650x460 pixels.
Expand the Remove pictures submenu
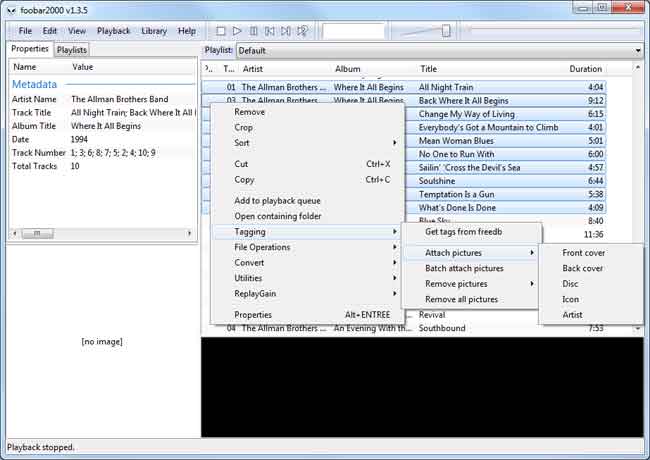point(471,284)
